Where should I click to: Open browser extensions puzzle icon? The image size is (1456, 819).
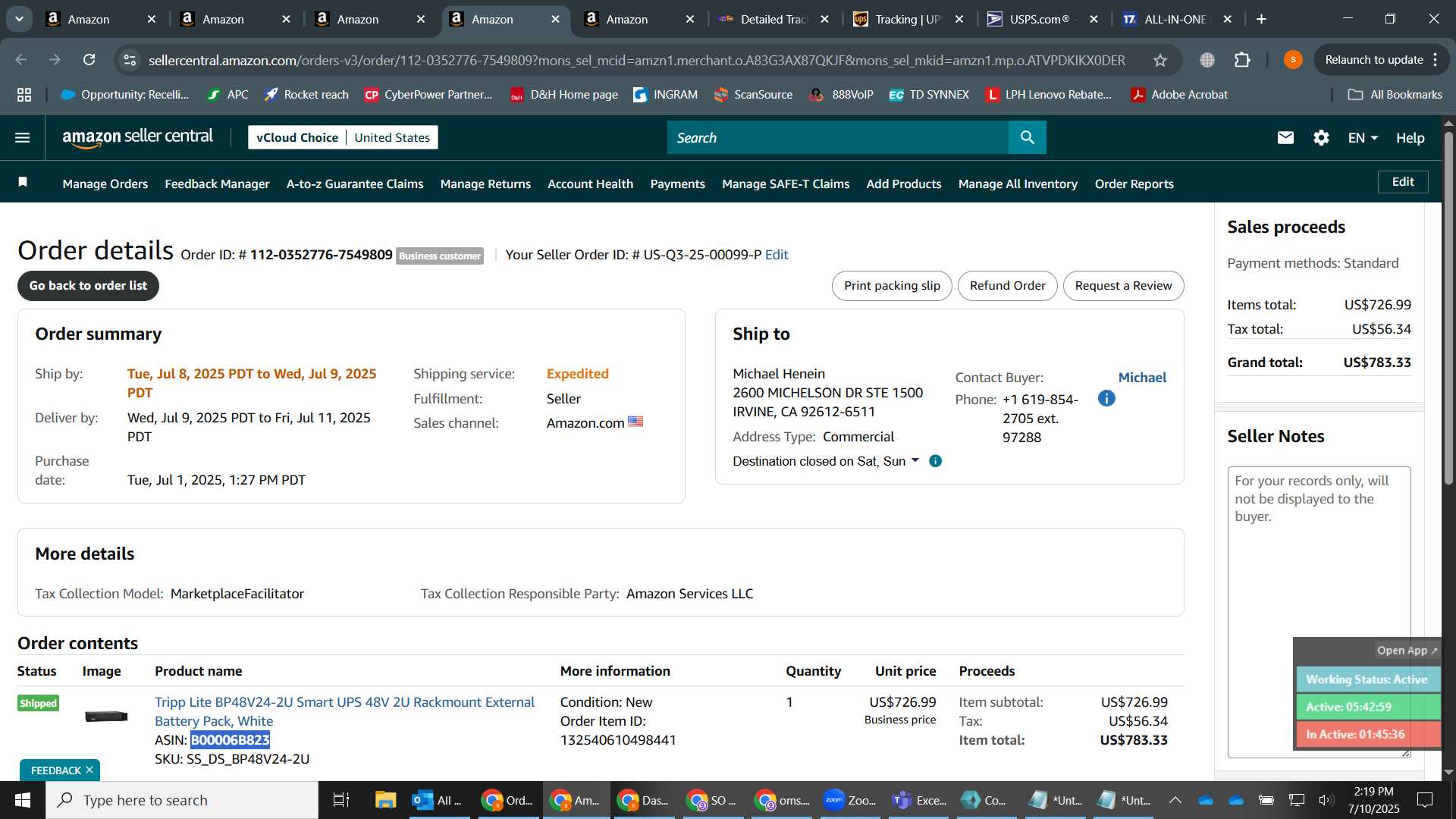pos(1242,60)
